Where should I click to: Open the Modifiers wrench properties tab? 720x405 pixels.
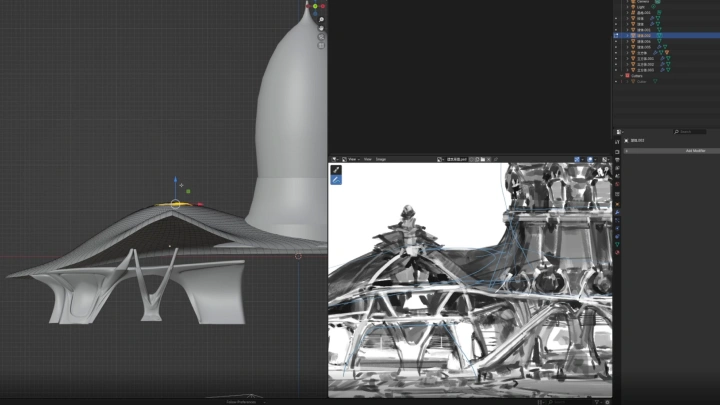617,212
